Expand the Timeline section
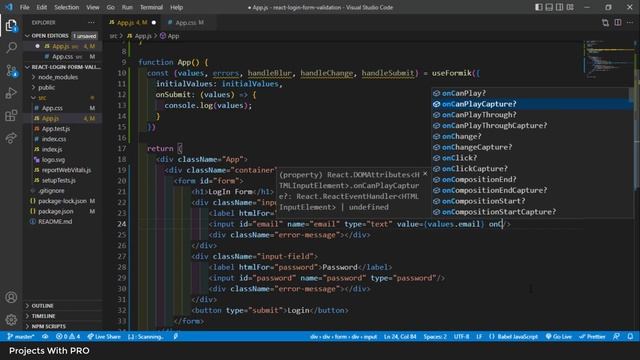This screenshot has height=360, width=640. click(43, 316)
